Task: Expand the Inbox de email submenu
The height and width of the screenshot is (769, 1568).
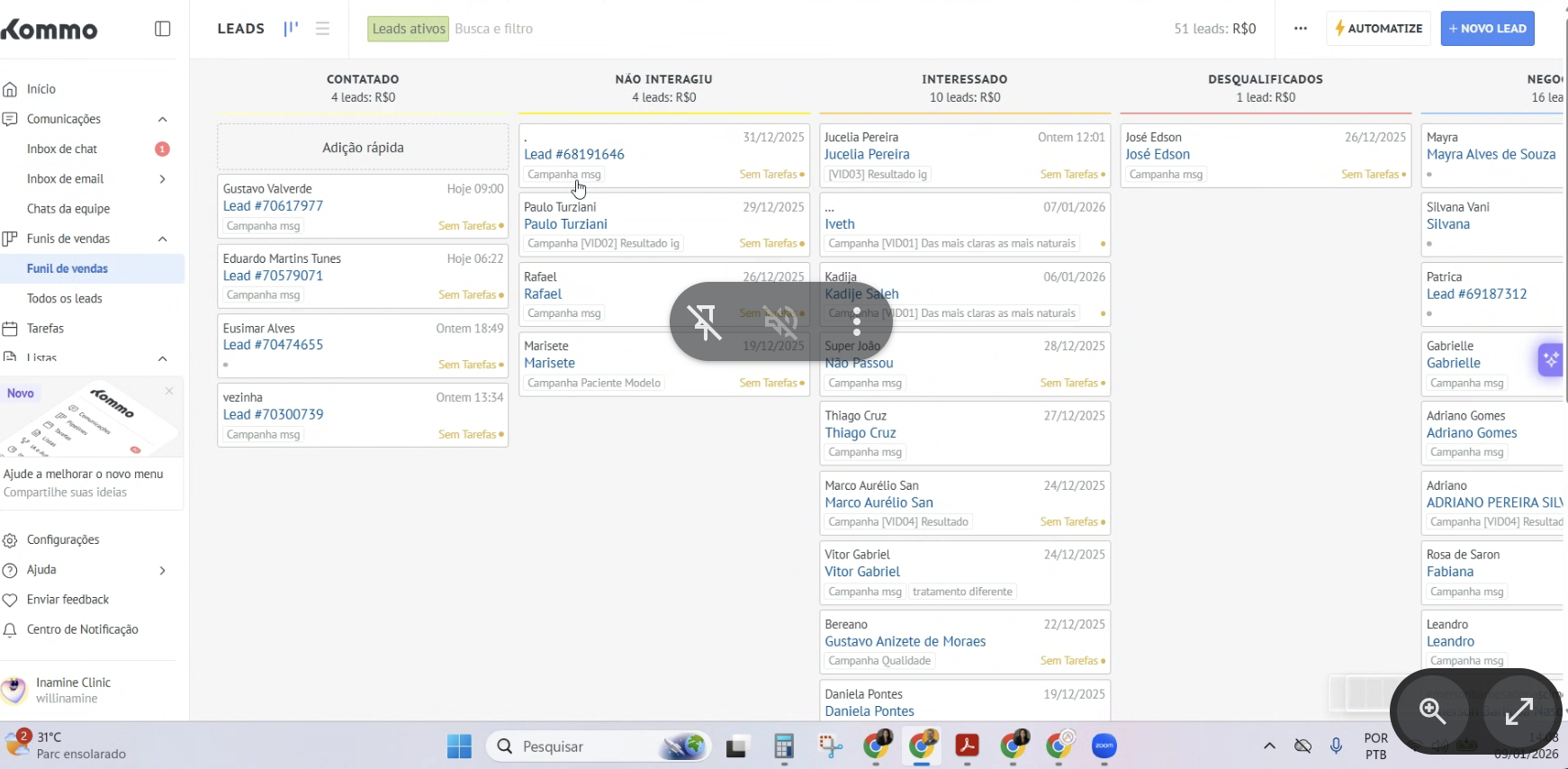Action: (163, 179)
